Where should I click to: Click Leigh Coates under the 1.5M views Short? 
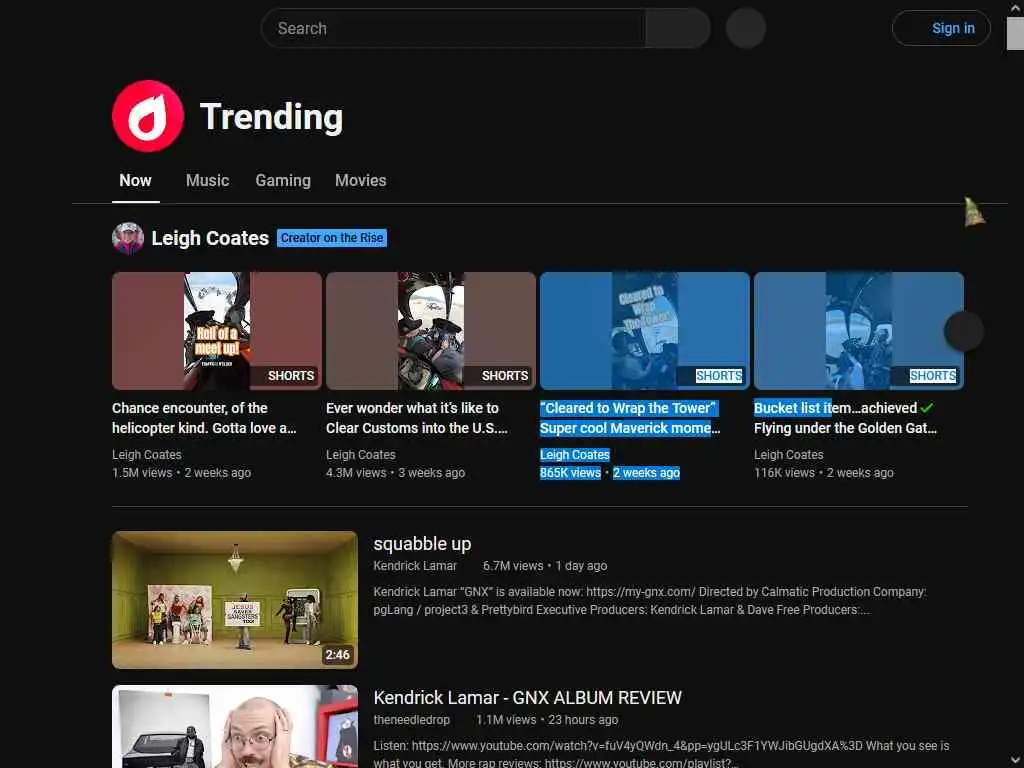click(147, 455)
